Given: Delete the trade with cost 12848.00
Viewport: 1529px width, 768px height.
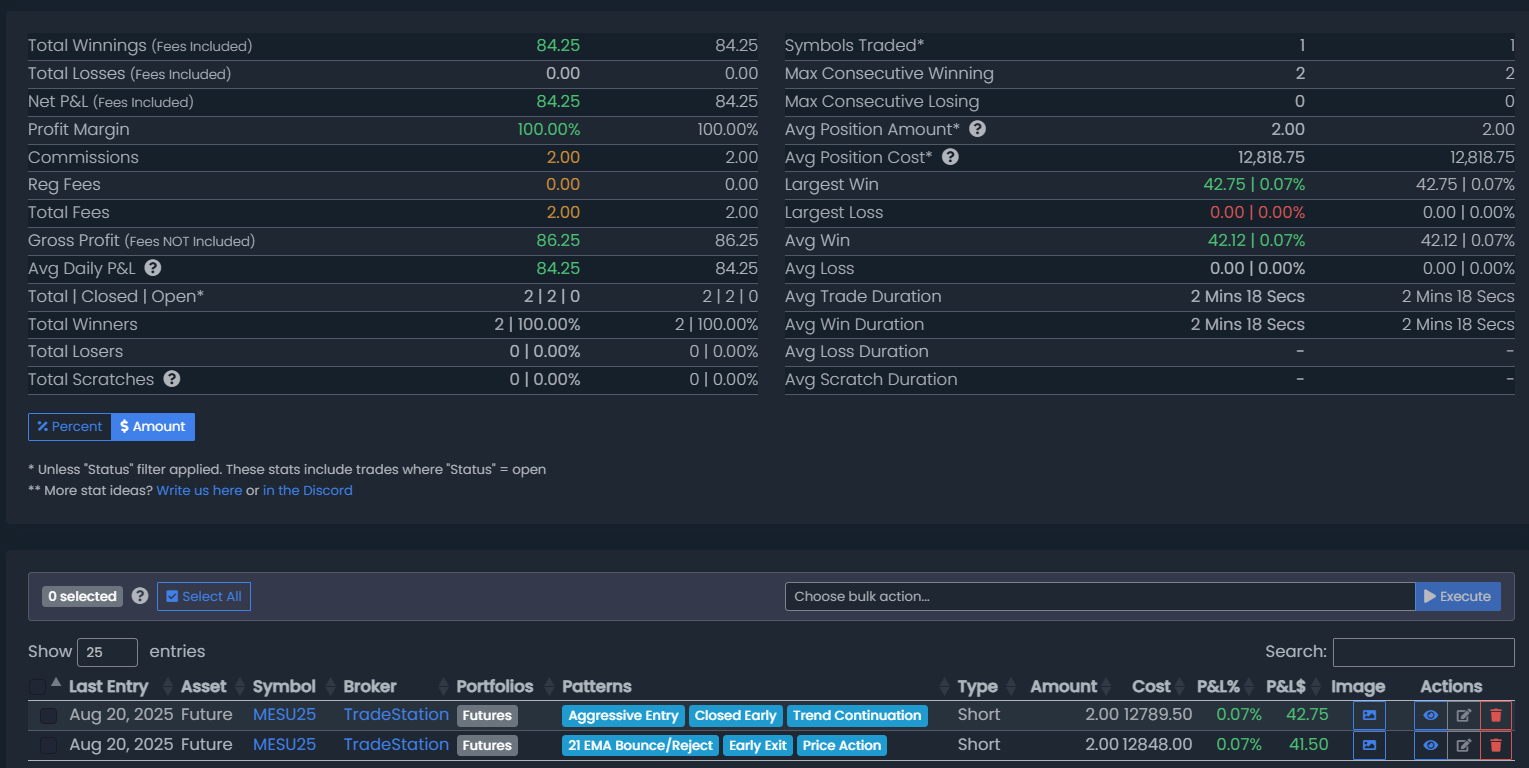Looking at the screenshot, I should 1496,745.
